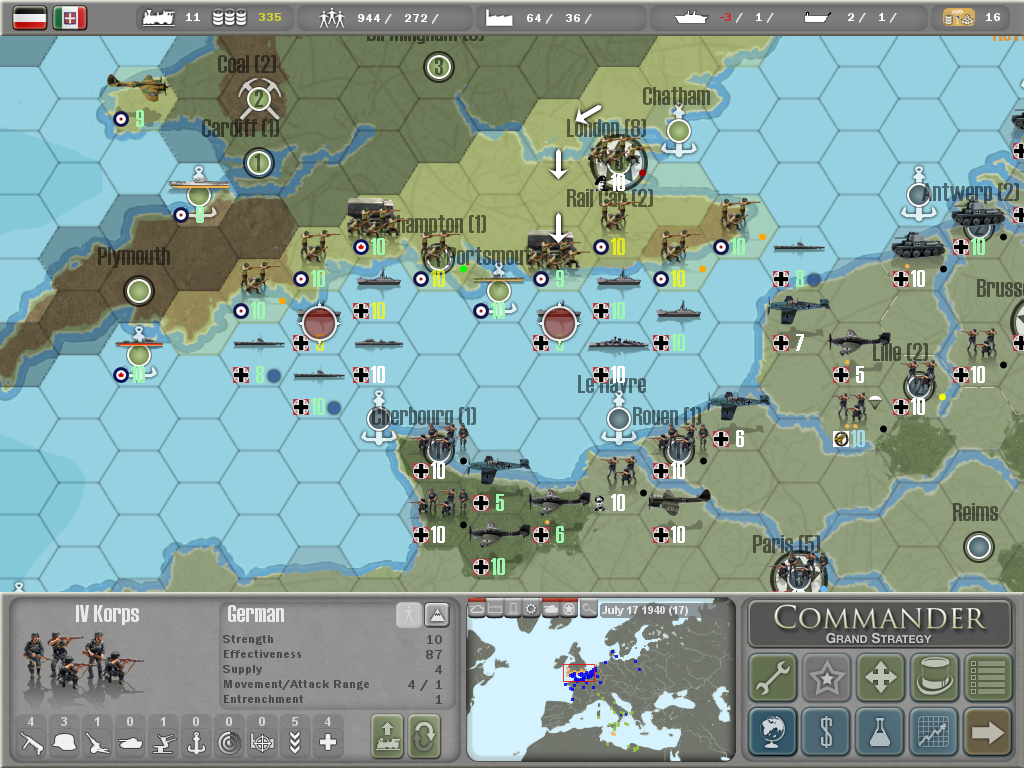Viewport: 1024px width, 768px height.
Task: Open the top hat diplomacy button
Action: 934,678
